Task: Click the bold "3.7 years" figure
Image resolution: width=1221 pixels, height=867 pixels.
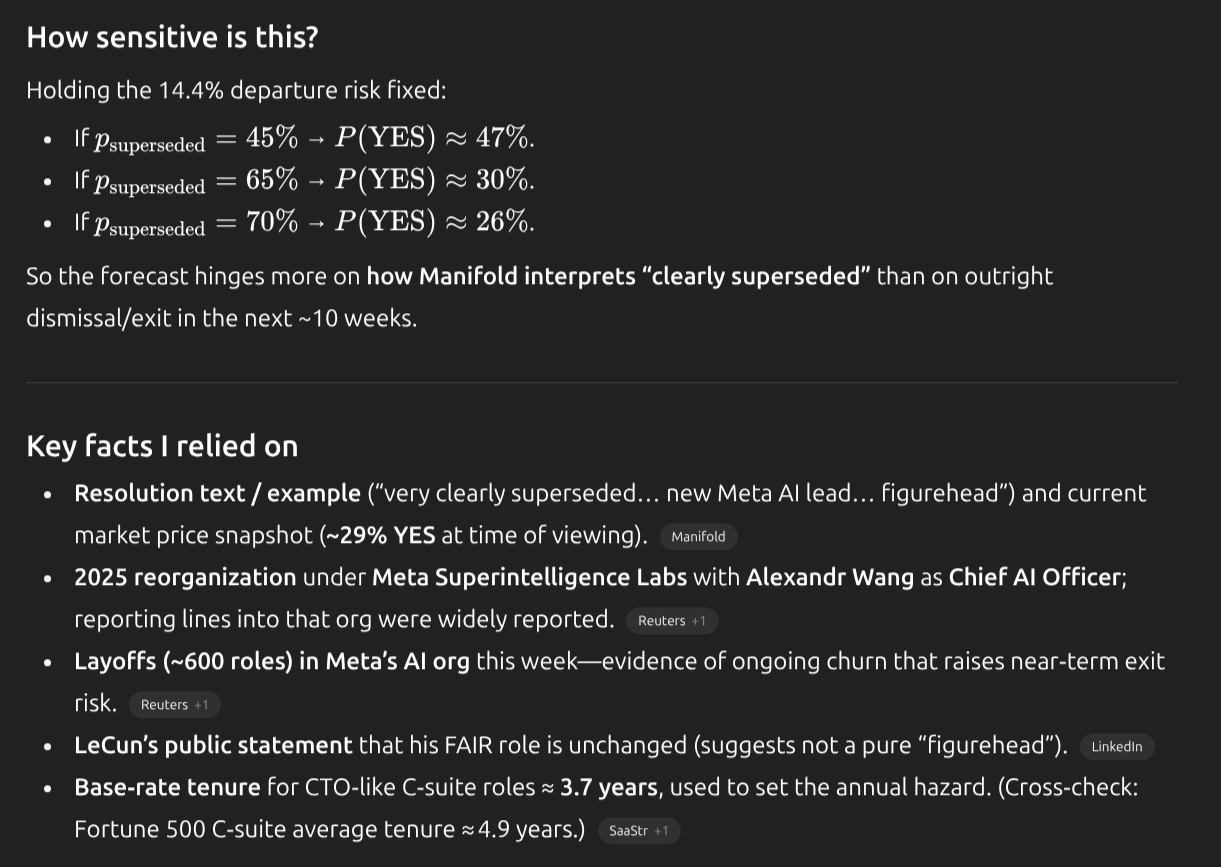Action: [x=609, y=787]
